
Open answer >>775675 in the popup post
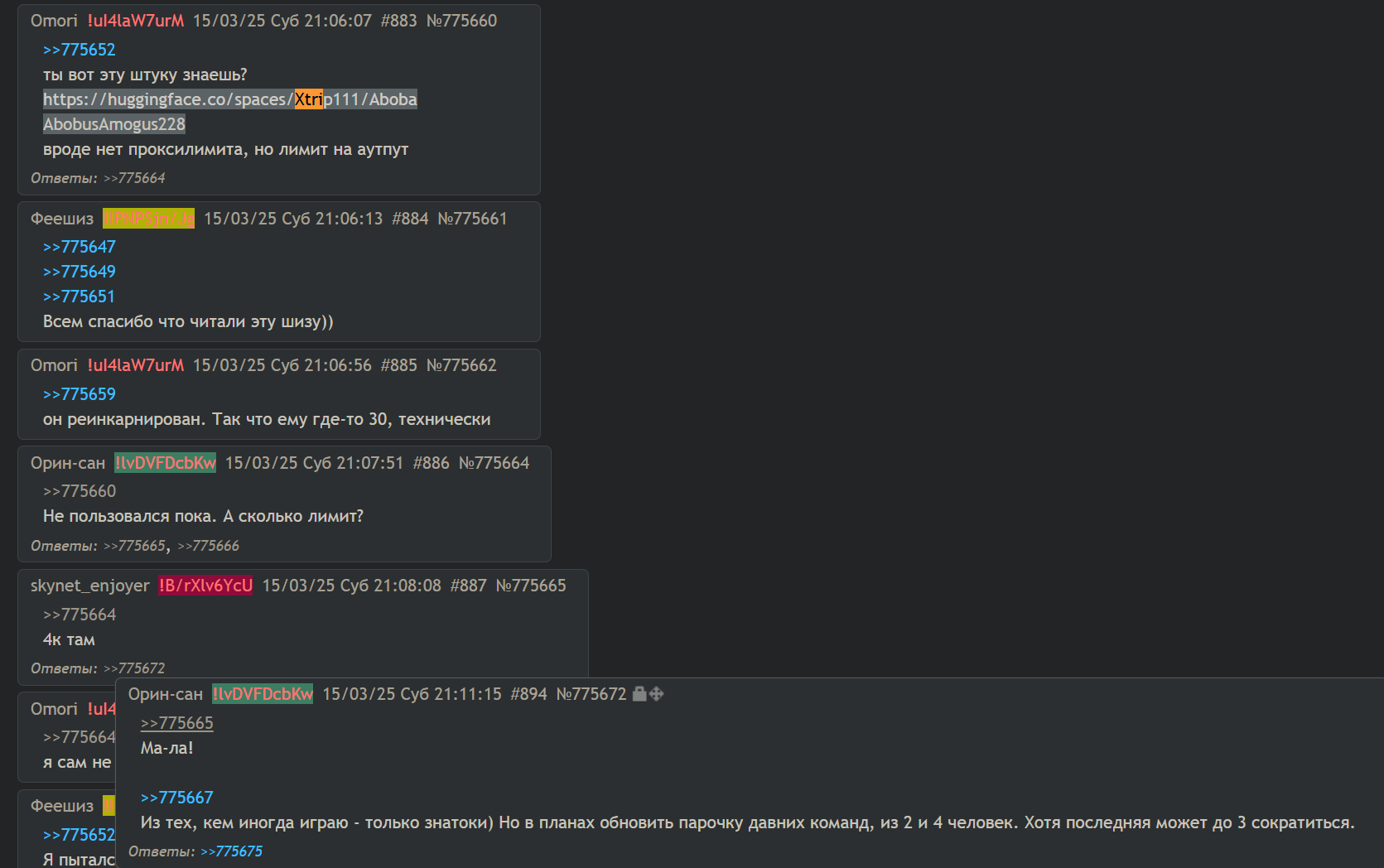[231, 851]
